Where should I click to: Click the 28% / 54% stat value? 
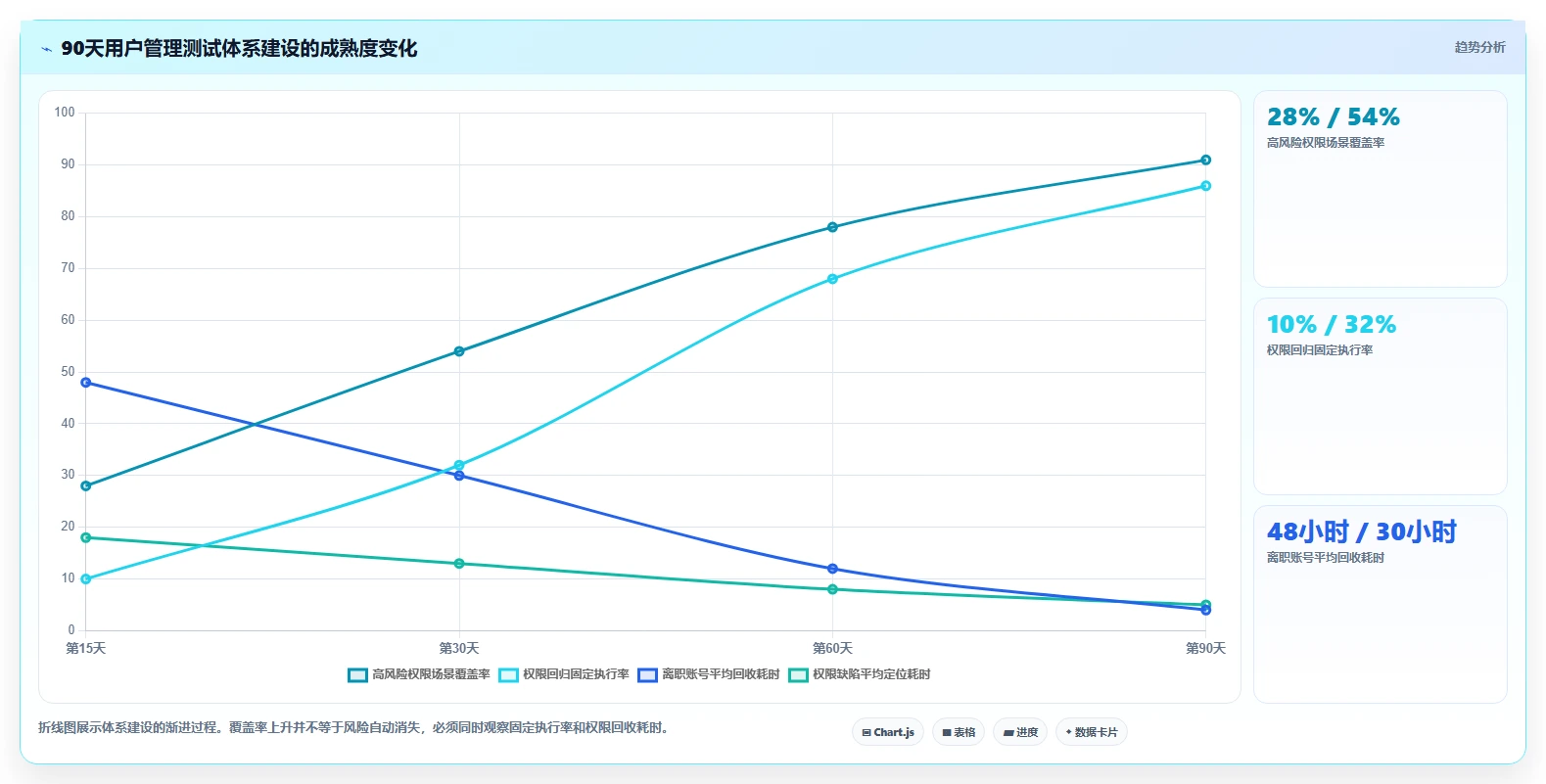tap(1333, 117)
